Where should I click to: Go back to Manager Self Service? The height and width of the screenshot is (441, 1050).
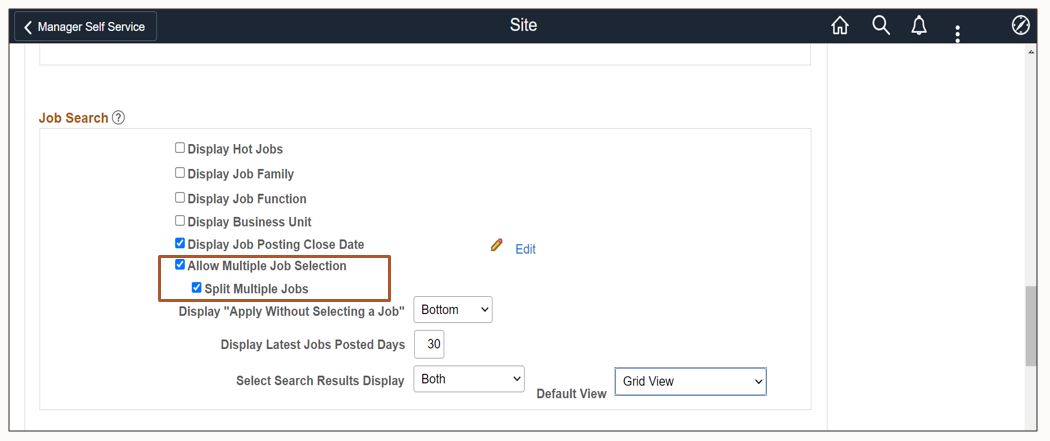point(85,27)
